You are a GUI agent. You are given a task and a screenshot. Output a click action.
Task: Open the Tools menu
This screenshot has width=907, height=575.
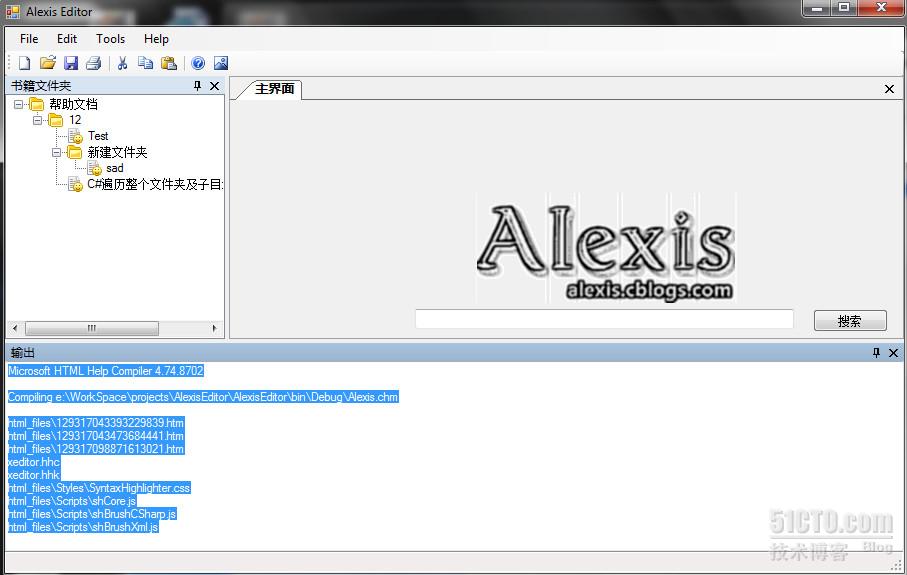tap(110, 39)
